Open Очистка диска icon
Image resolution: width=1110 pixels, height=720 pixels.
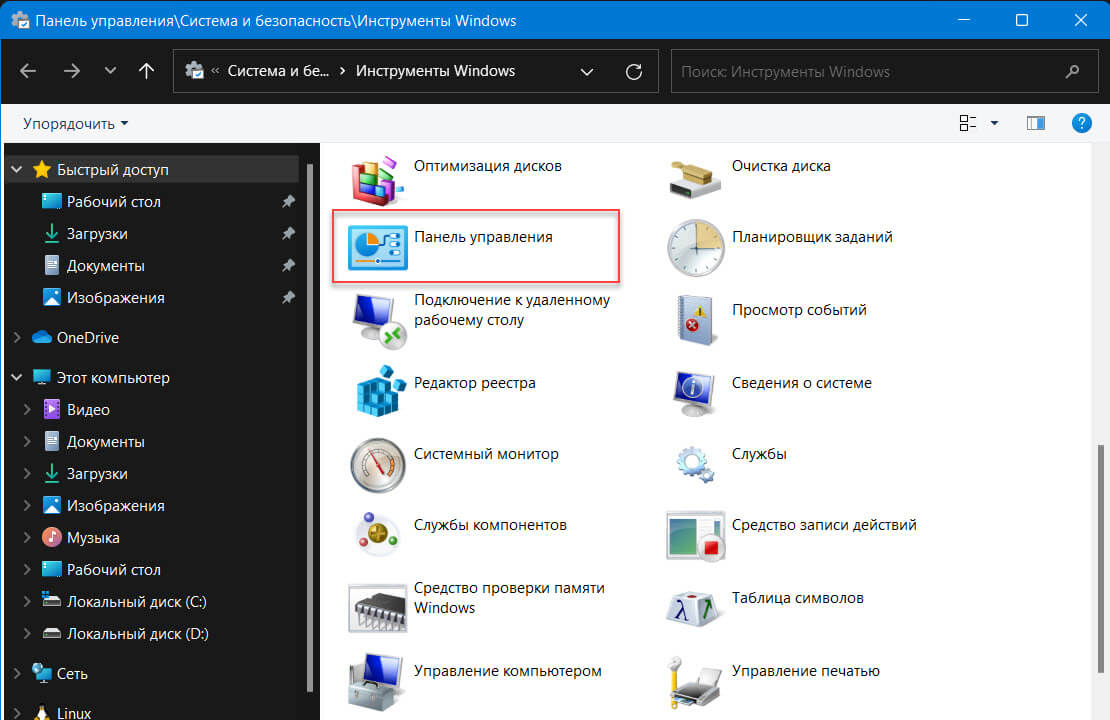694,181
